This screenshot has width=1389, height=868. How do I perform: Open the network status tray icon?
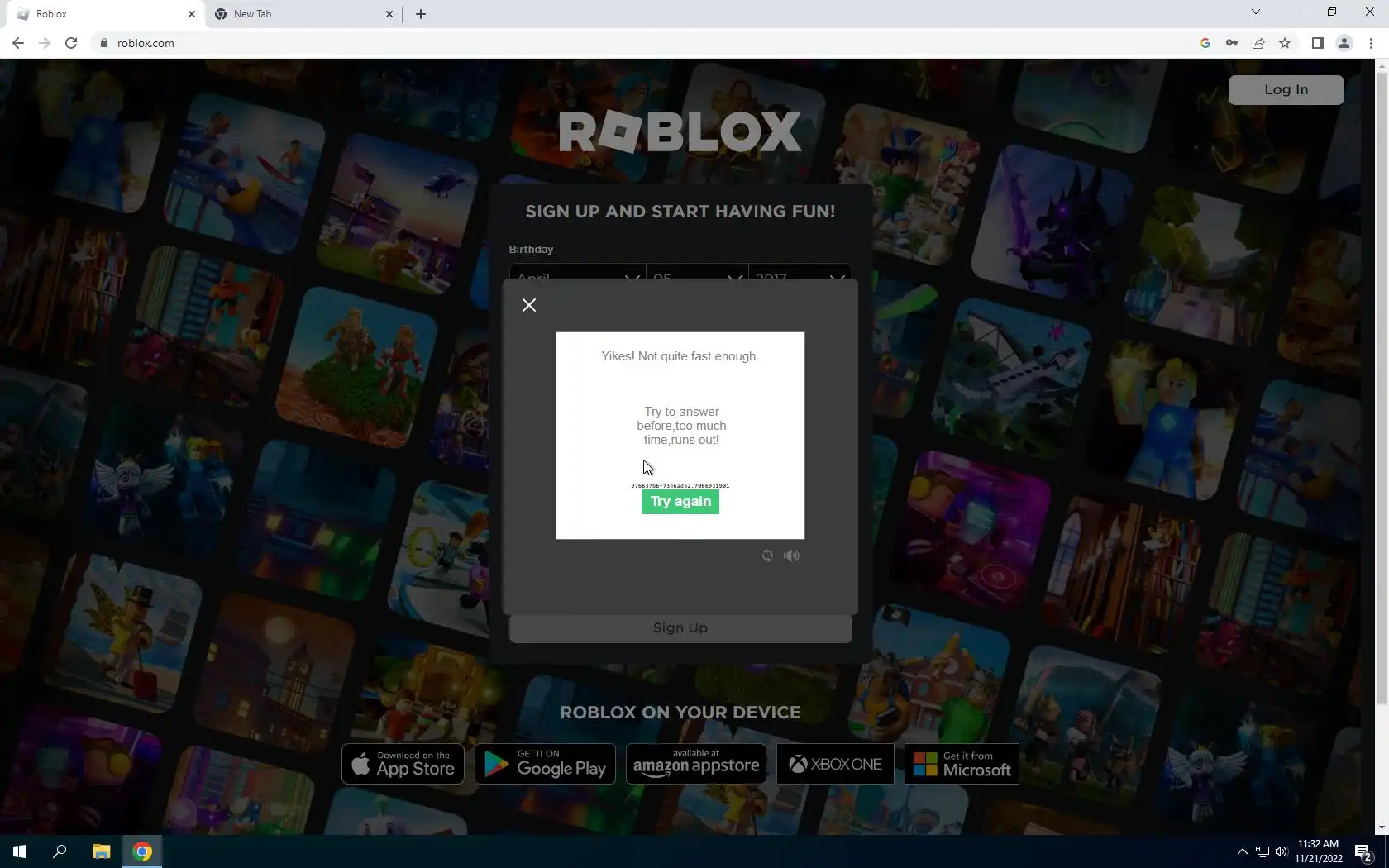coord(1263,851)
